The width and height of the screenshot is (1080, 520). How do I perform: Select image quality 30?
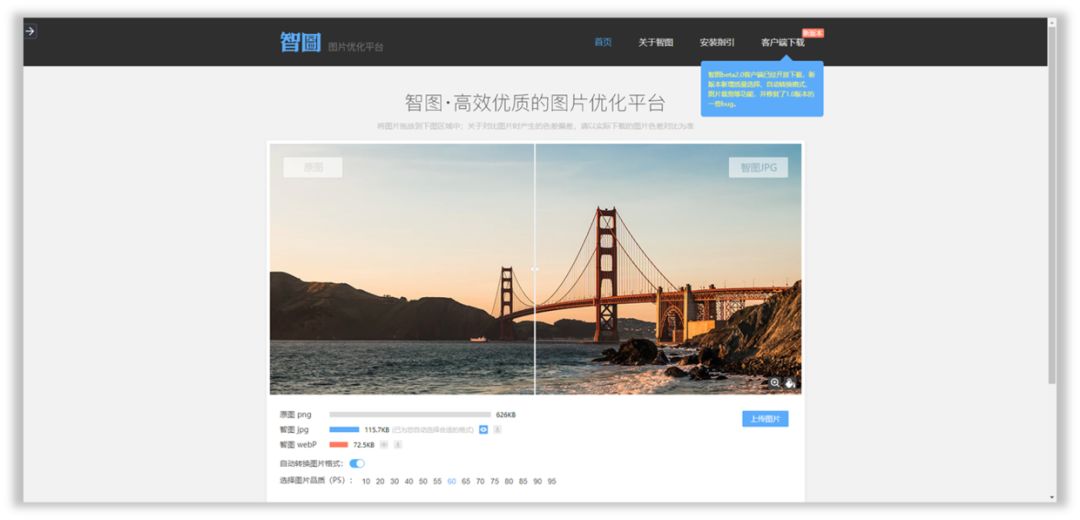point(395,481)
